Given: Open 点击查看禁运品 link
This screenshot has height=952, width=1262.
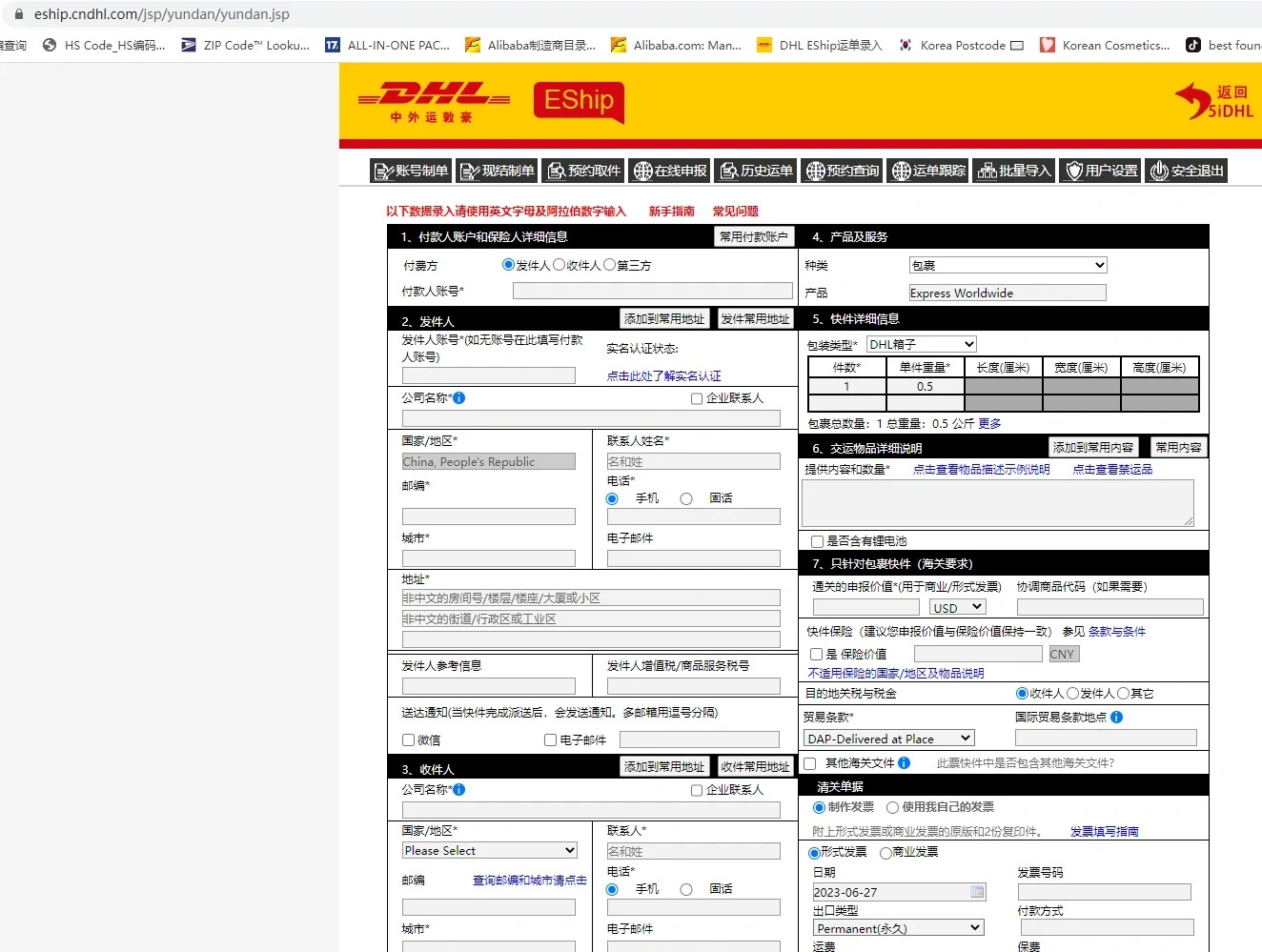Looking at the screenshot, I should [x=1112, y=469].
